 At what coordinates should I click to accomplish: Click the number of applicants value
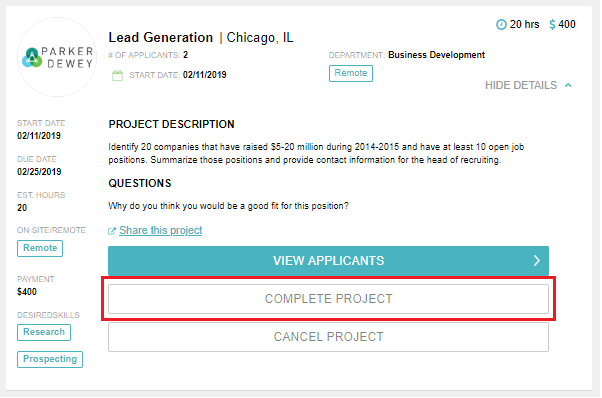point(185,55)
